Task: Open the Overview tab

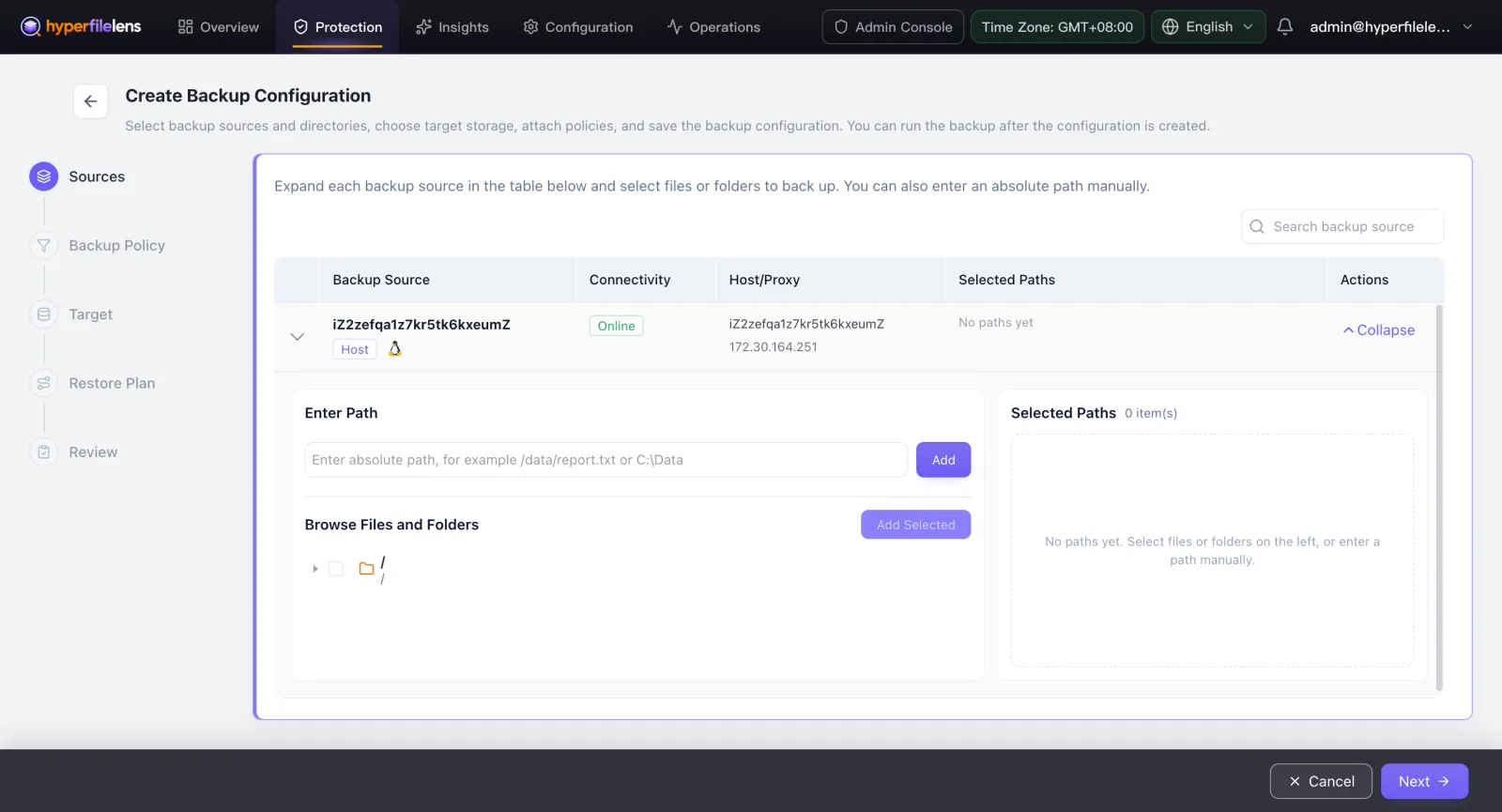Action: point(218,26)
